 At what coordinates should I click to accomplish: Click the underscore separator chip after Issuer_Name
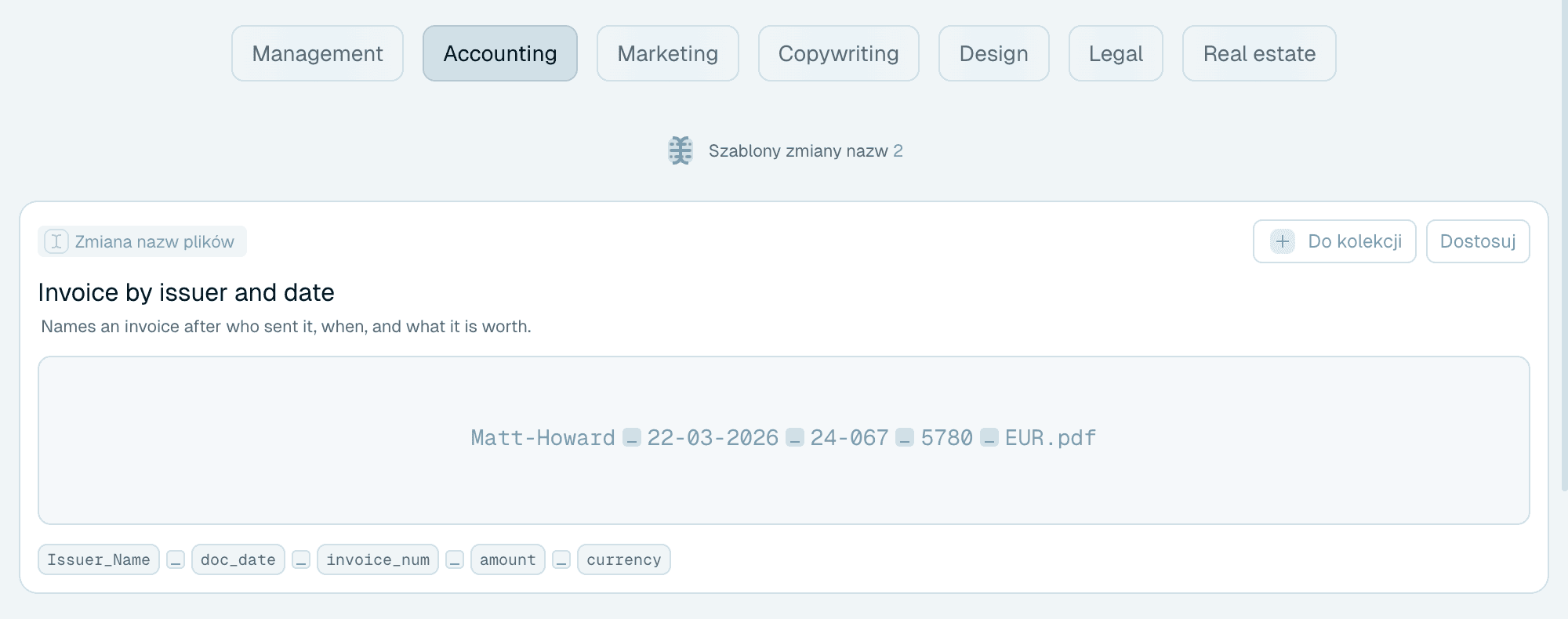(x=176, y=560)
